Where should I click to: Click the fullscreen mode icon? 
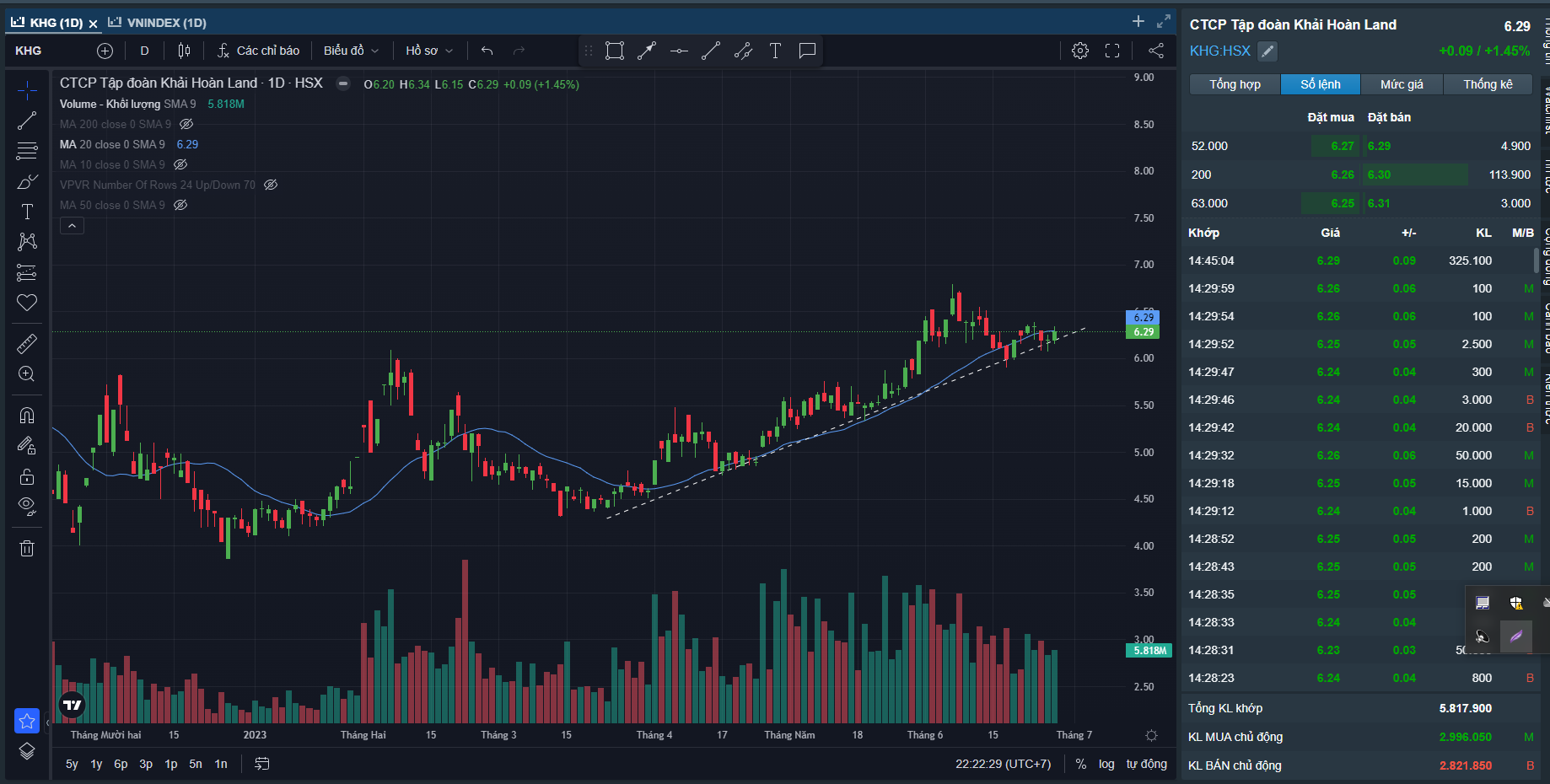pos(1112,51)
